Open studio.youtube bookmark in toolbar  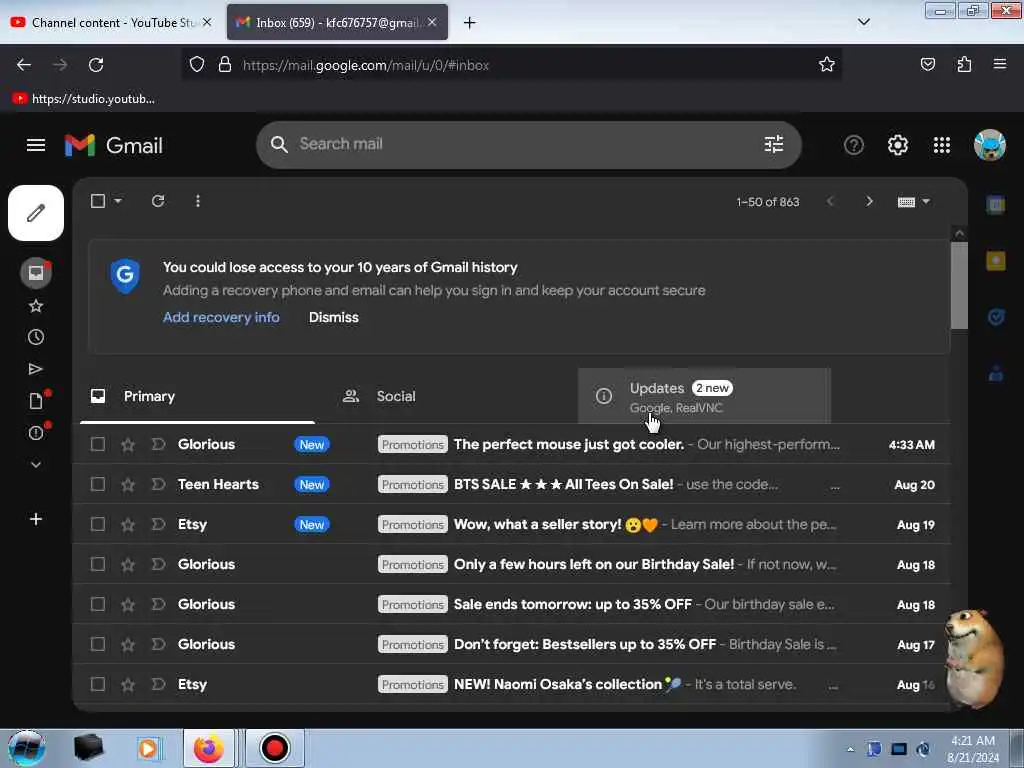click(84, 99)
